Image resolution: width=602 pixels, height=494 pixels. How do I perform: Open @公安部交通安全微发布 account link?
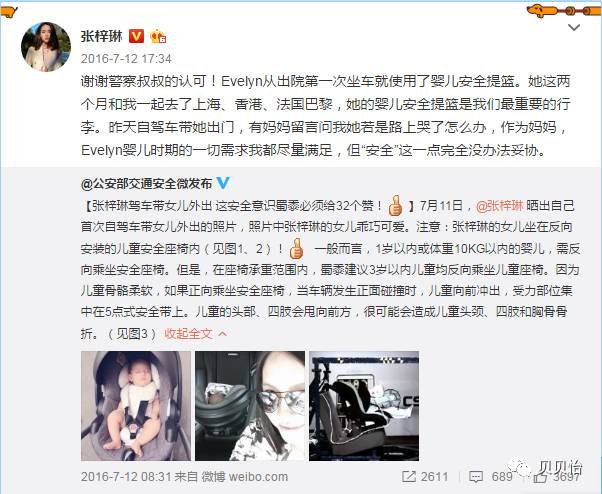[146, 184]
